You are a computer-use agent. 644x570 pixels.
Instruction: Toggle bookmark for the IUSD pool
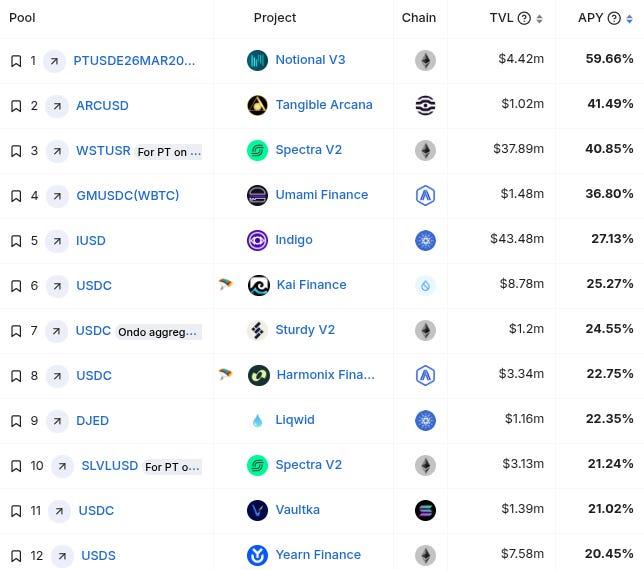point(16,241)
